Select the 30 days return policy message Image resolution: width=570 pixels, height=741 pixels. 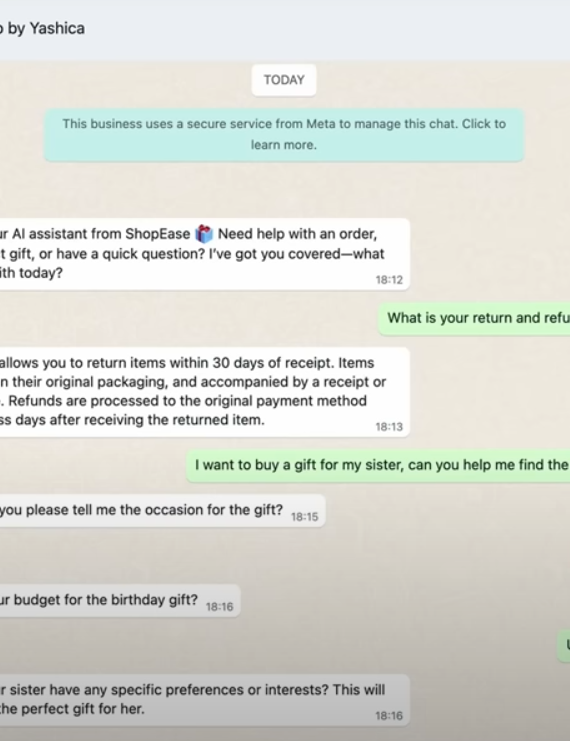[205, 392]
